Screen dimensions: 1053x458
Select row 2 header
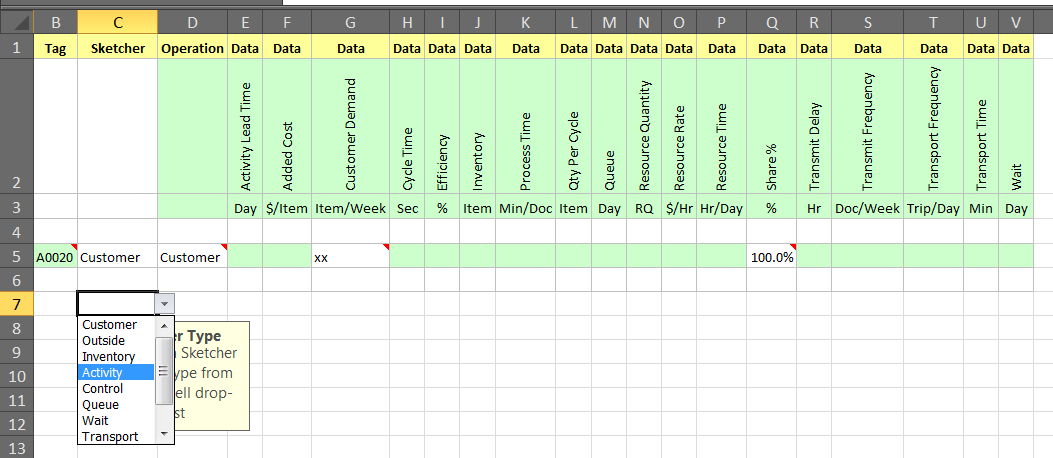point(16,126)
